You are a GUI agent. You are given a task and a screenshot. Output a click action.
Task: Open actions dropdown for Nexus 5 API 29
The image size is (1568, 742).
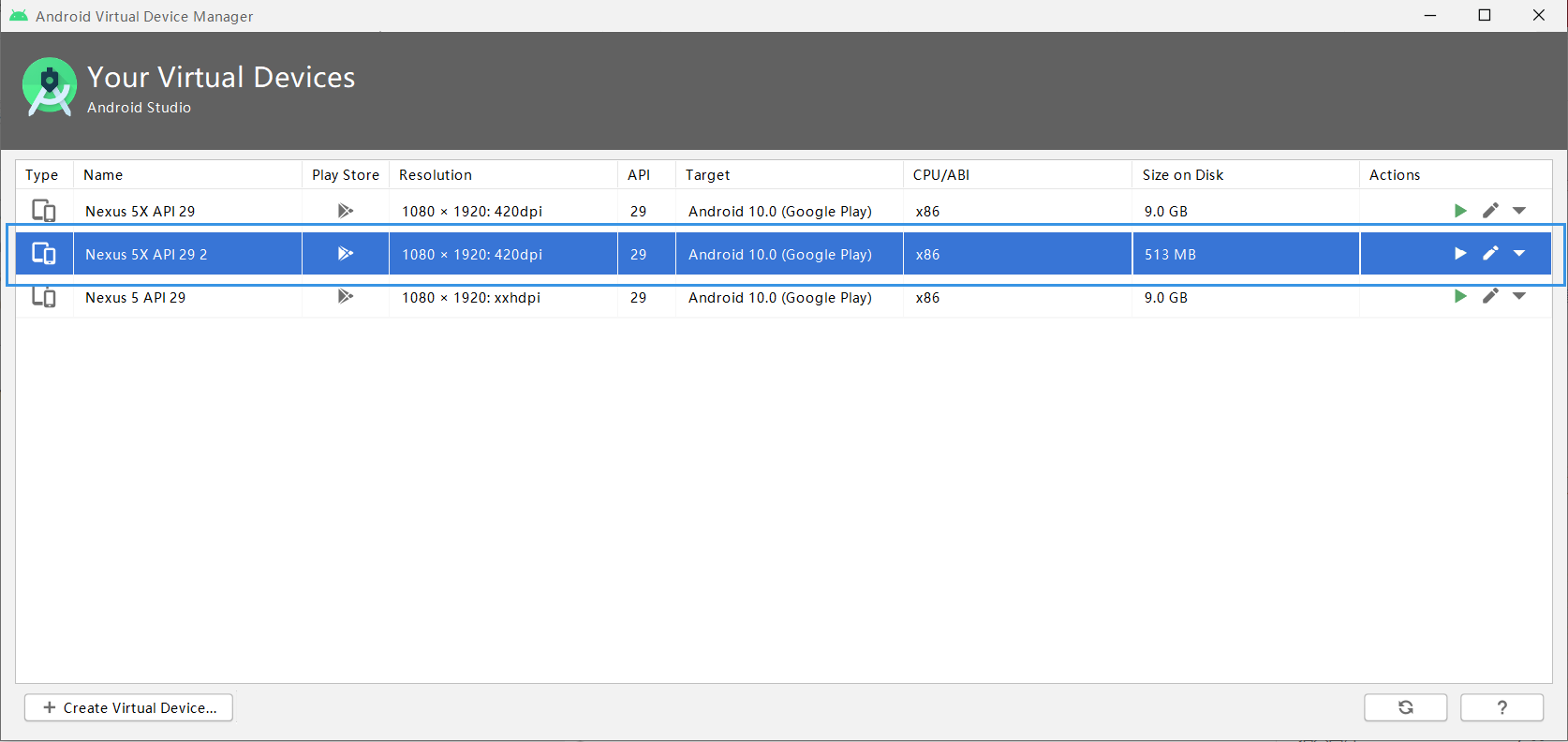click(1519, 297)
